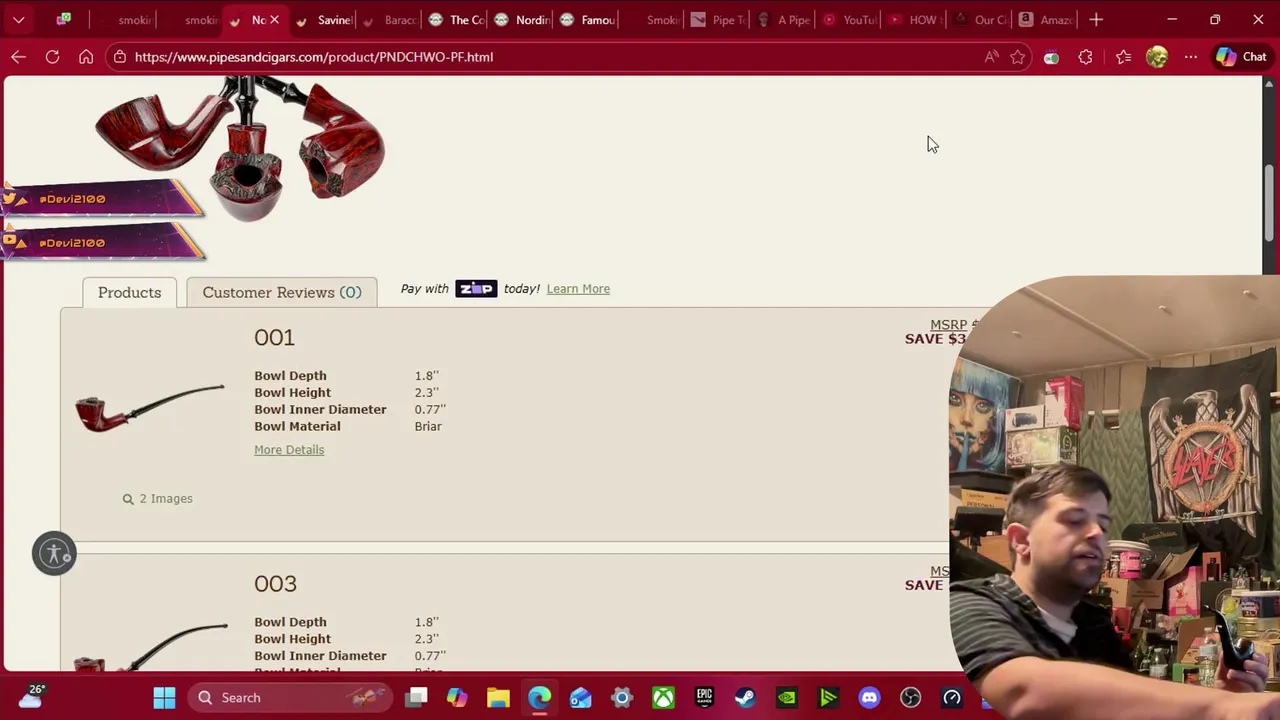The width and height of the screenshot is (1280, 720).
Task: Open the Windows Start menu
Action: point(164,697)
